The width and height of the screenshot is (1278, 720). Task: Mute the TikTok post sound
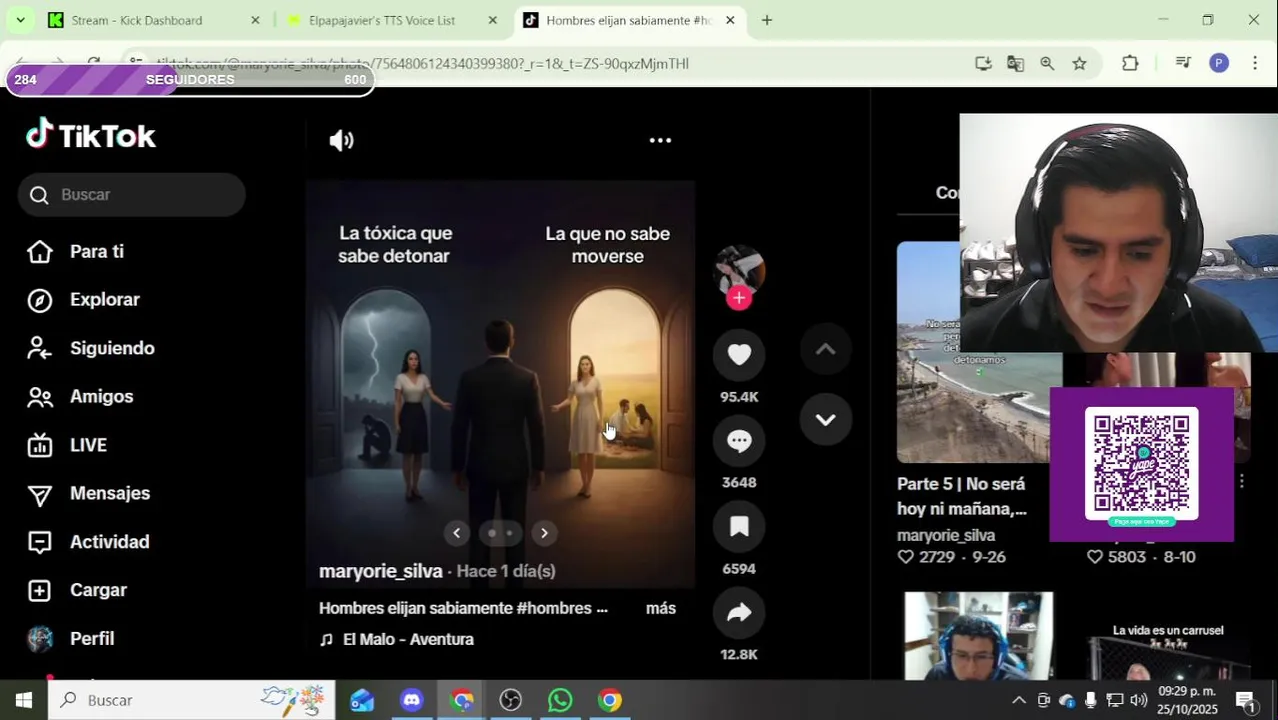342,141
